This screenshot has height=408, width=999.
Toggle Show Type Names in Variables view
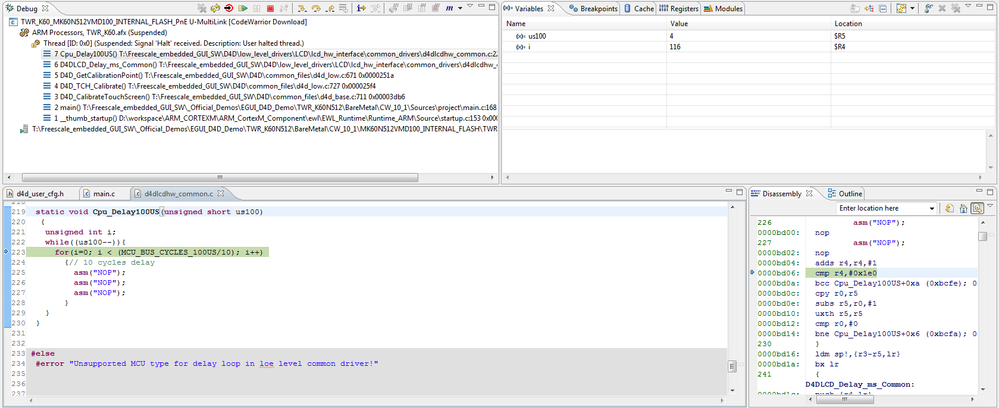pos(855,8)
